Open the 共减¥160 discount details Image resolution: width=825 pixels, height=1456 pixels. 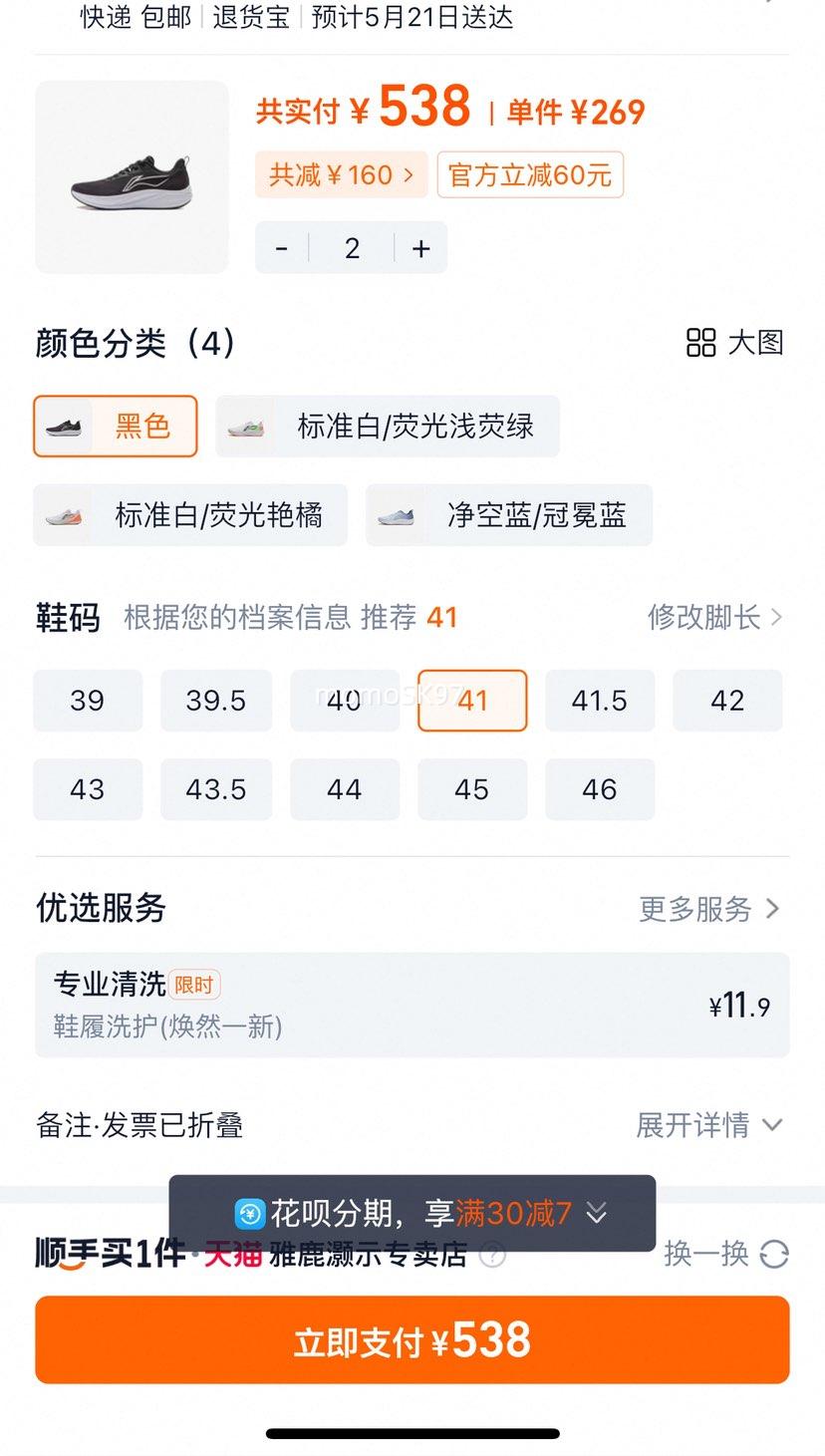tap(342, 175)
